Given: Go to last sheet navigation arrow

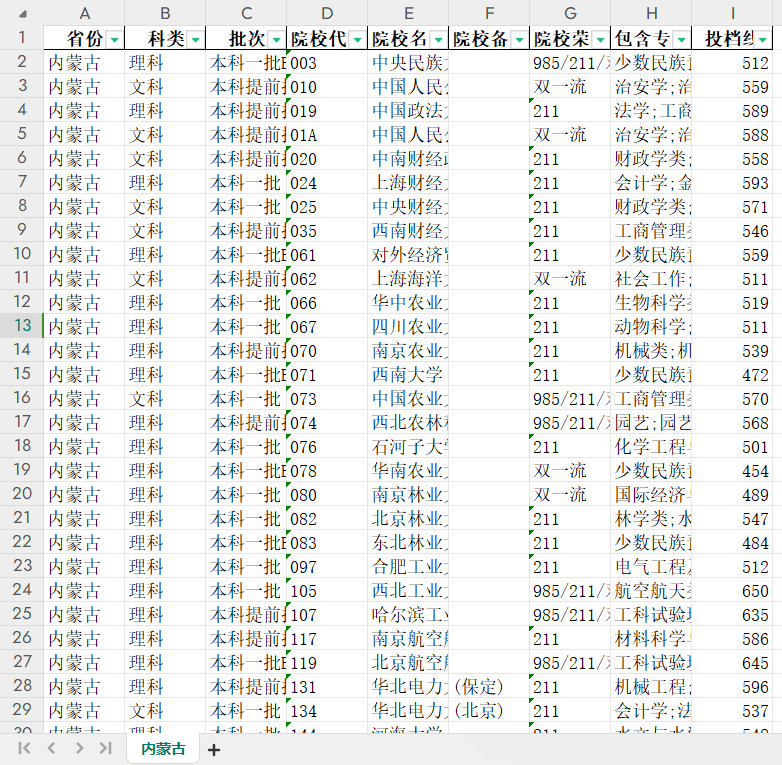Looking at the screenshot, I should tap(105, 748).
